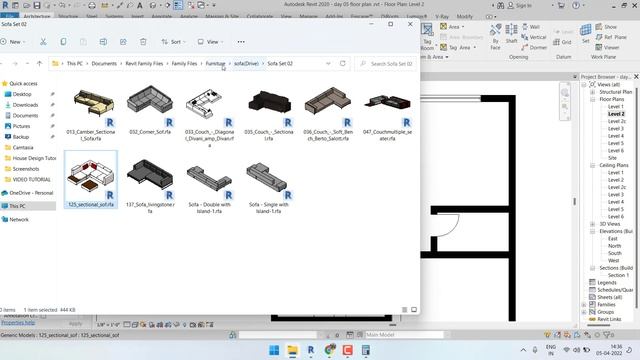Click the Cut icon in File Explorer toolbar

[43, 42]
